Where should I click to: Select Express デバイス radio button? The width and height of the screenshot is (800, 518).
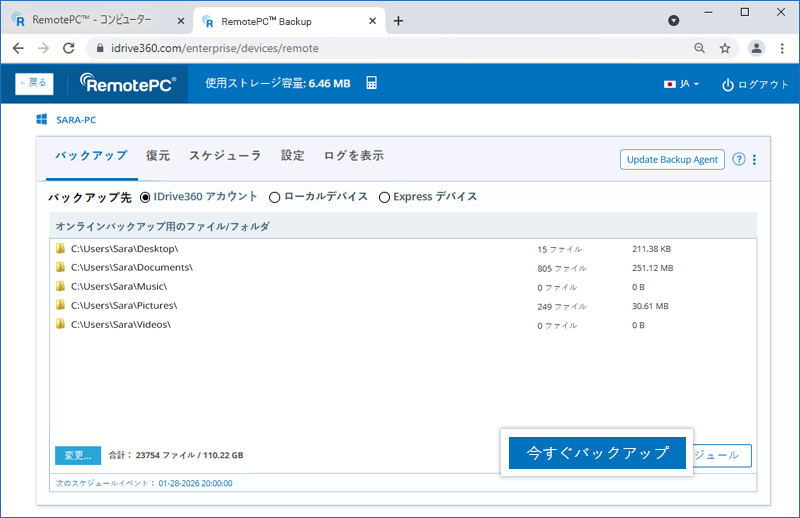coord(384,197)
